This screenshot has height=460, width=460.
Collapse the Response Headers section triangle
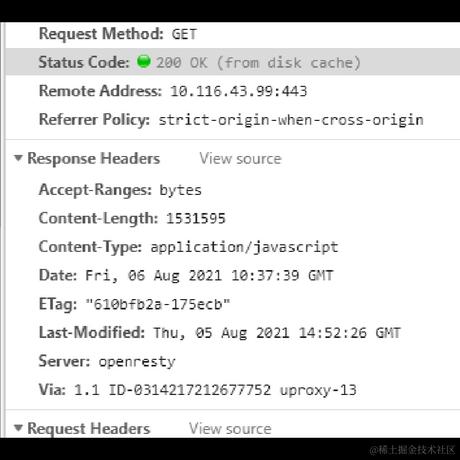[x=18, y=158]
